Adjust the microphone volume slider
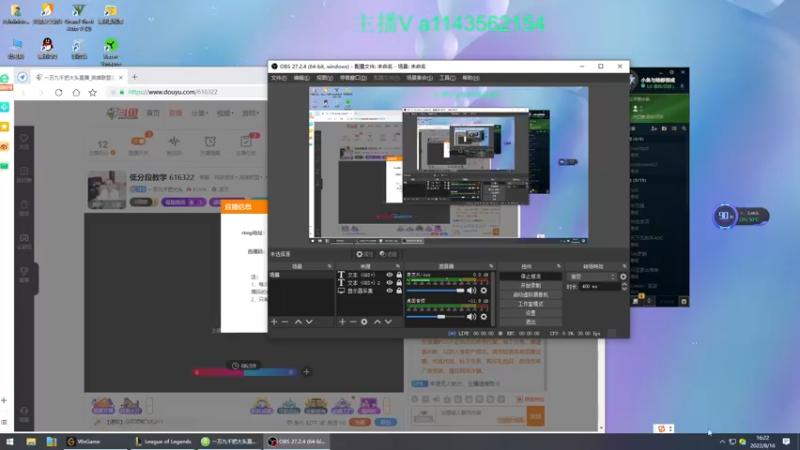This screenshot has width=800, height=450. coord(435,290)
